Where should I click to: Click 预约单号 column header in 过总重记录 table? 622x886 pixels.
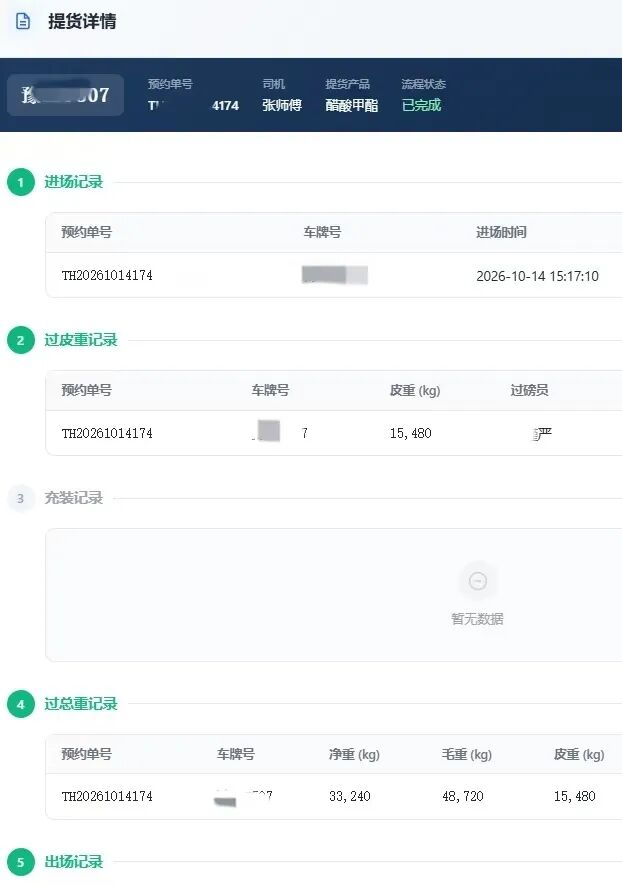[86, 754]
